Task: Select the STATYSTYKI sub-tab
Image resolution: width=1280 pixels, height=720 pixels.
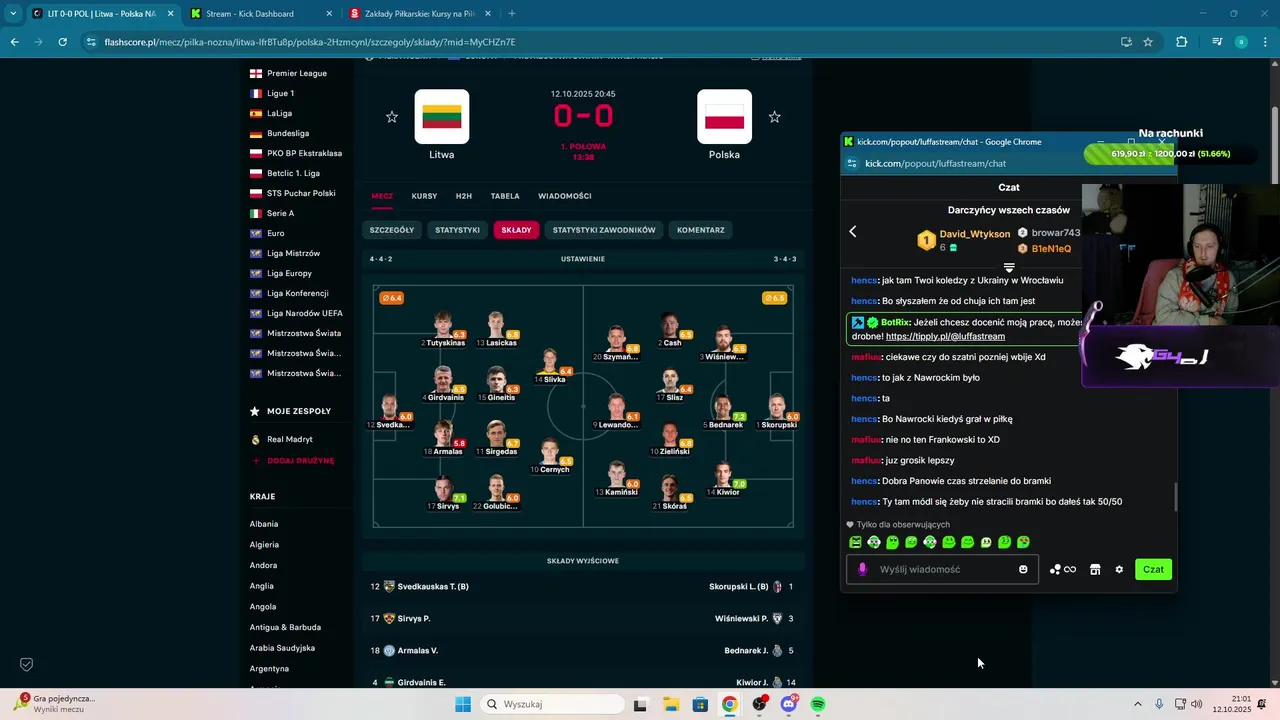Action: coord(457,230)
